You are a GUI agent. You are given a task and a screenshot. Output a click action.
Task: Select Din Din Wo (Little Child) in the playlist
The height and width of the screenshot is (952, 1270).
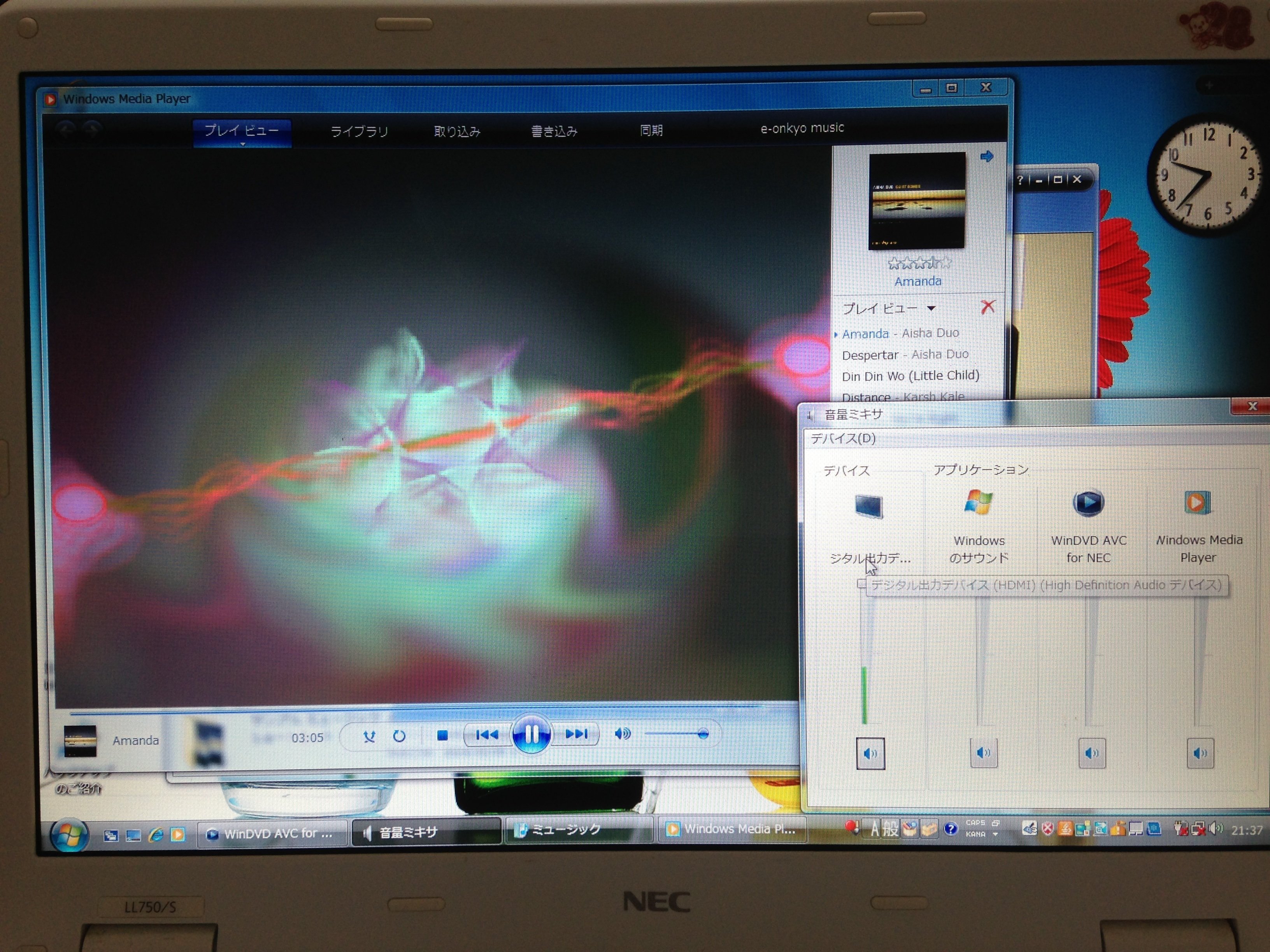[x=910, y=376]
